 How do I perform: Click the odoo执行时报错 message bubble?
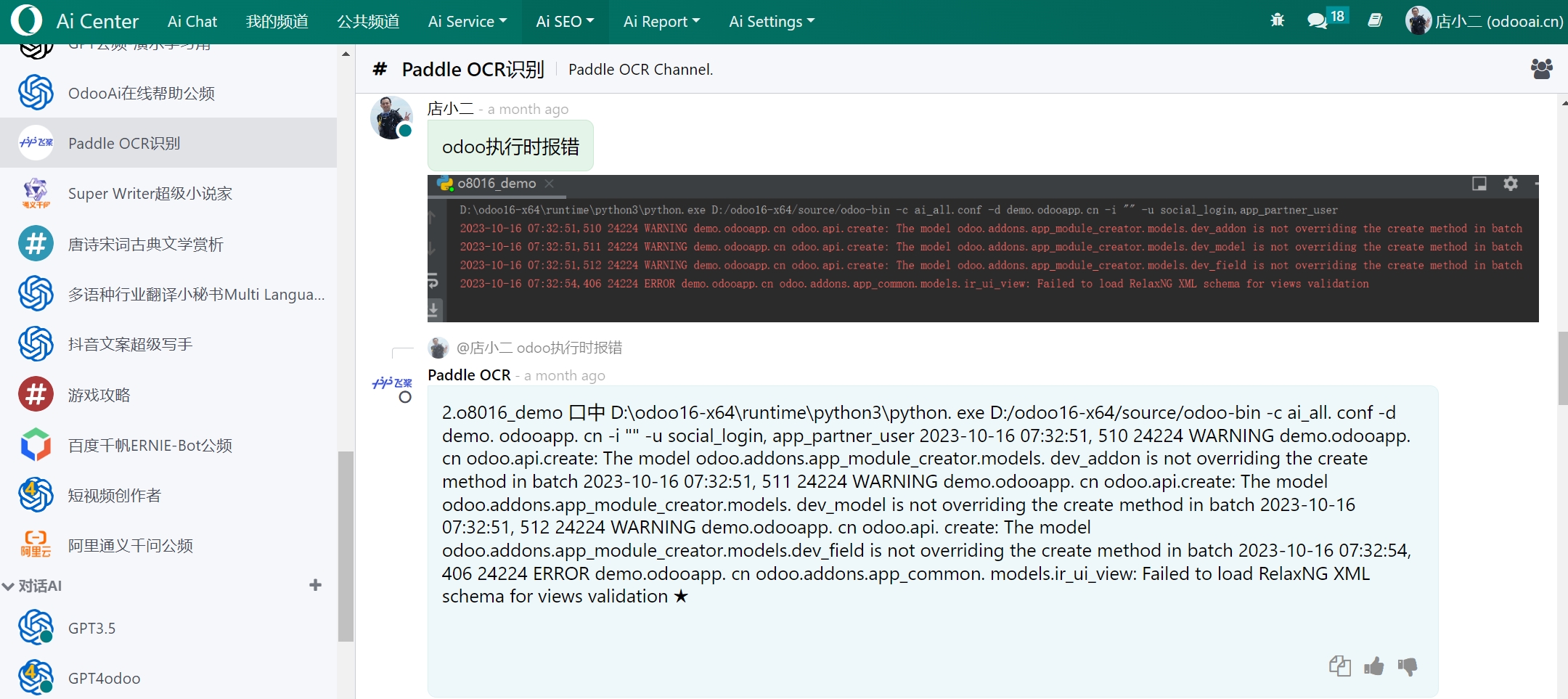pyautogui.click(x=510, y=146)
